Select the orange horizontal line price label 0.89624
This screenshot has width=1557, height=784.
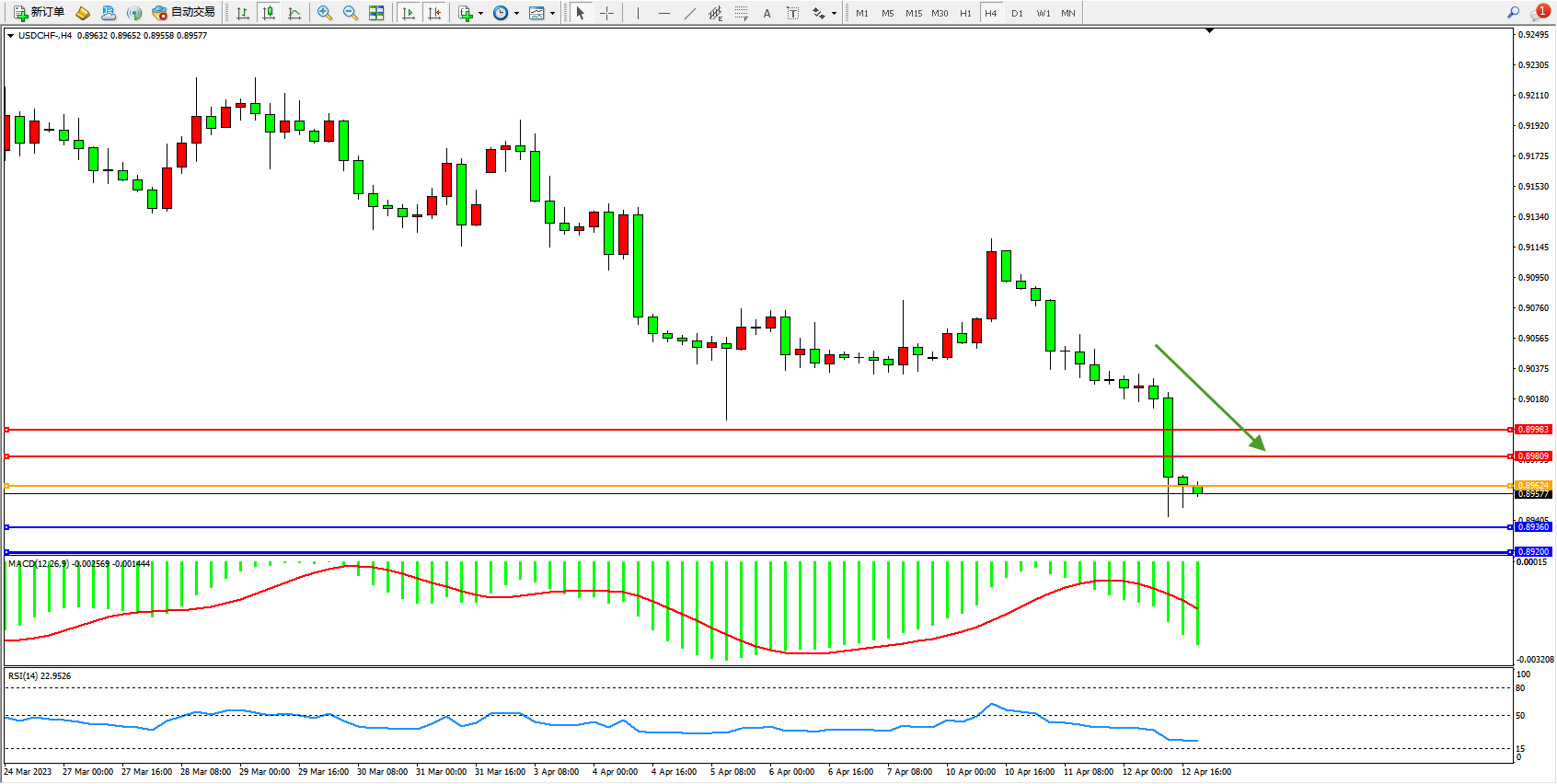pyautogui.click(x=1532, y=485)
